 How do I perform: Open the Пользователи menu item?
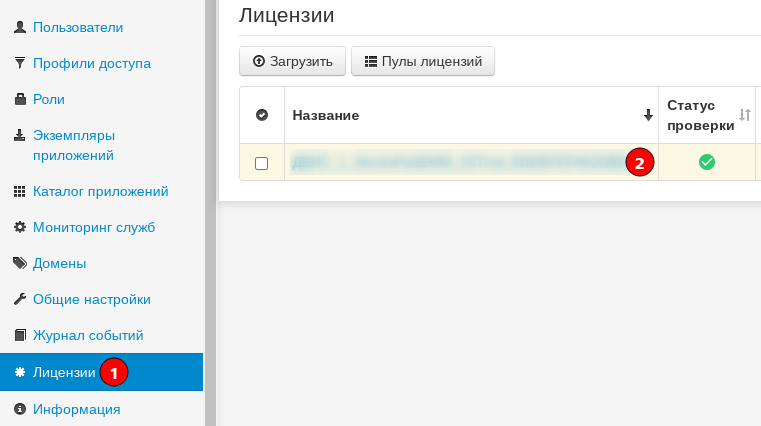(78, 27)
